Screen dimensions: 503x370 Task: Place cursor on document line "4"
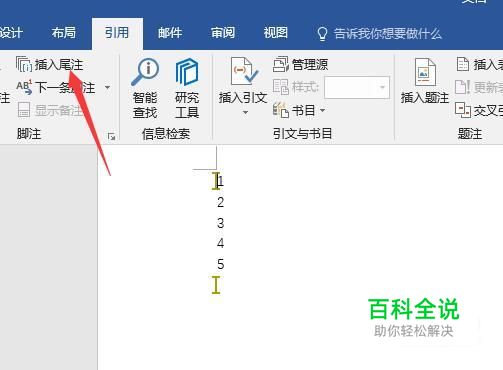[220, 243]
